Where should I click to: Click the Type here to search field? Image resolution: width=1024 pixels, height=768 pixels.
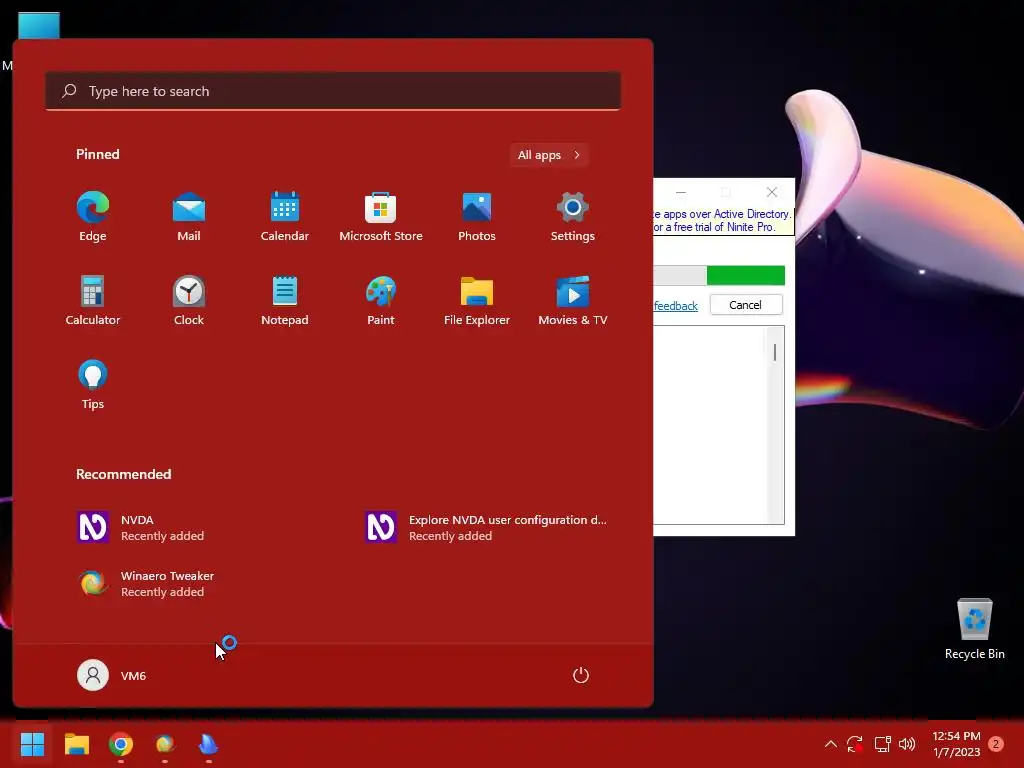pyautogui.click(x=333, y=91)
